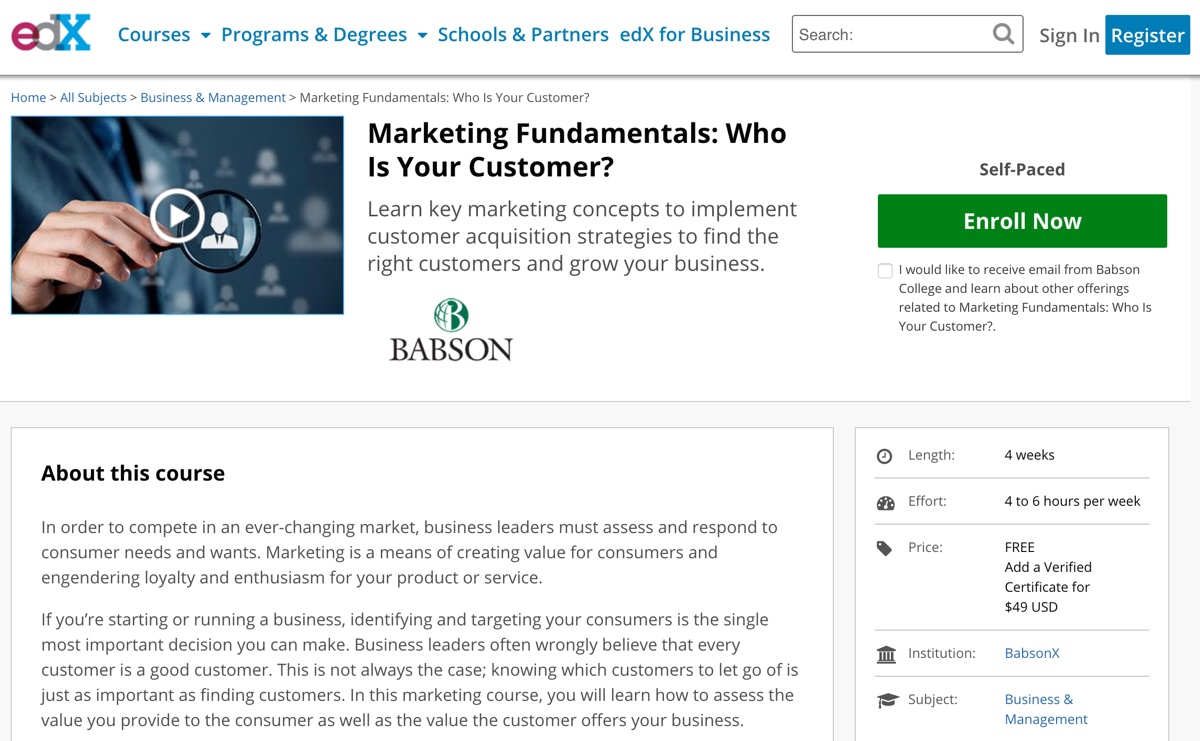Viewport: 1200px width, 741px height.
Task: Click the Register button
Action: click(1147, 34)
